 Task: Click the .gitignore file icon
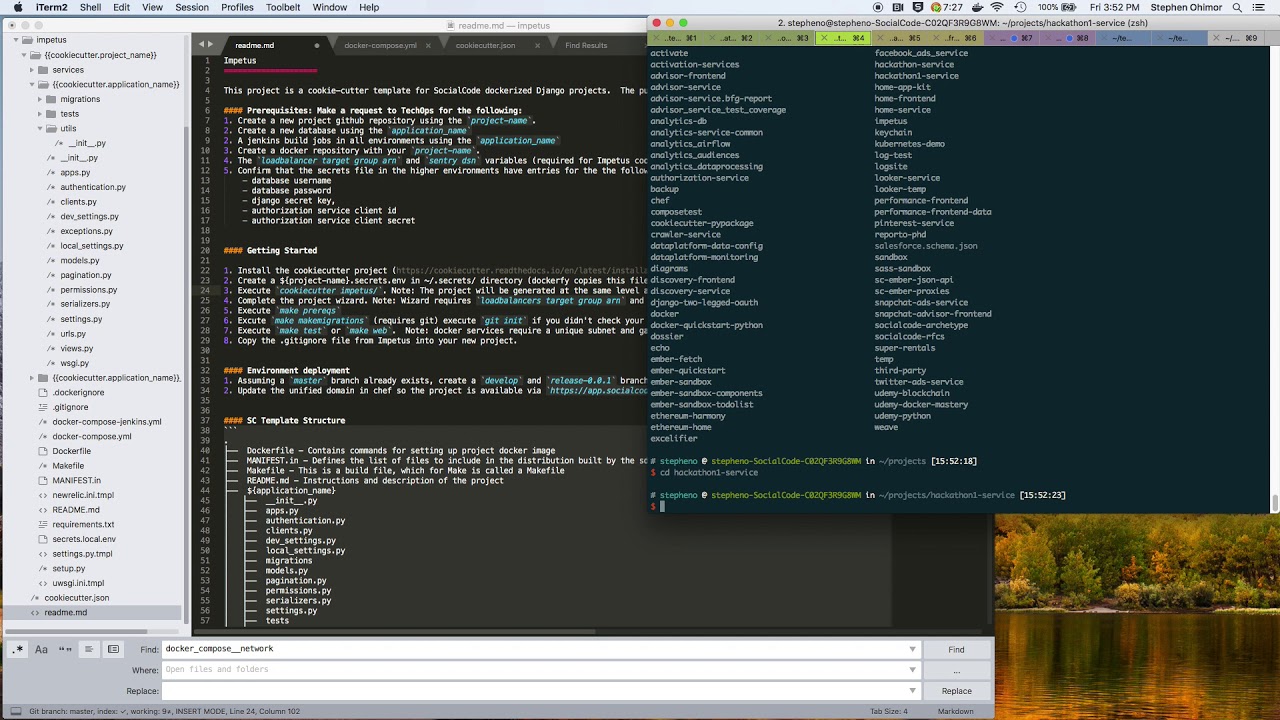(x=43, y=407)
